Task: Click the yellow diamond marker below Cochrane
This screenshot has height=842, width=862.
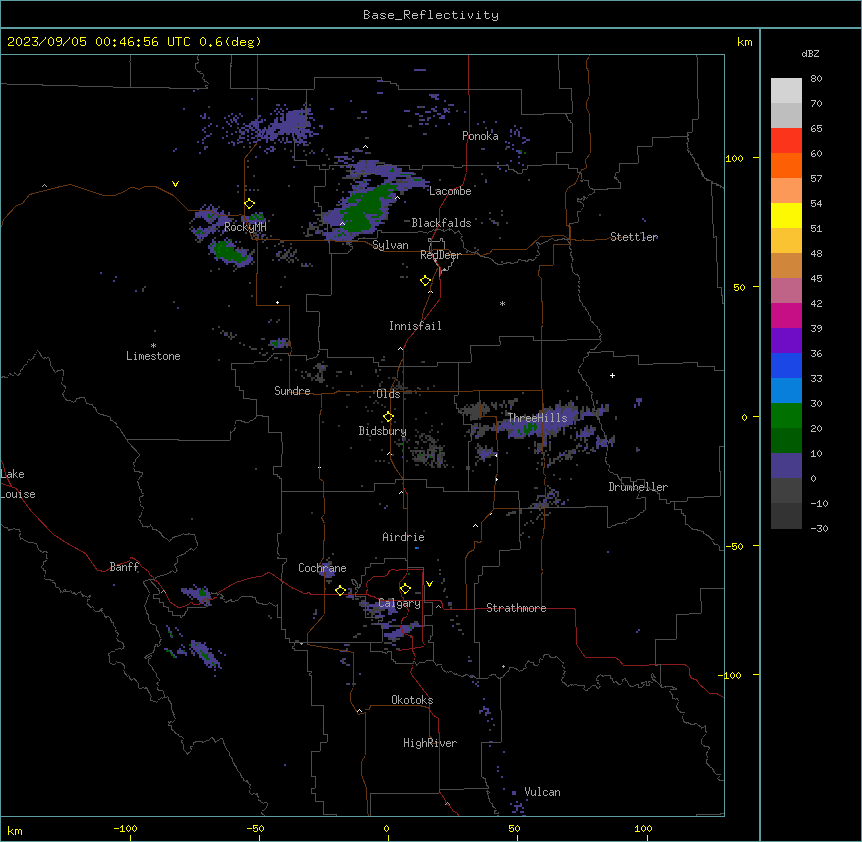Action: point(340,590)
